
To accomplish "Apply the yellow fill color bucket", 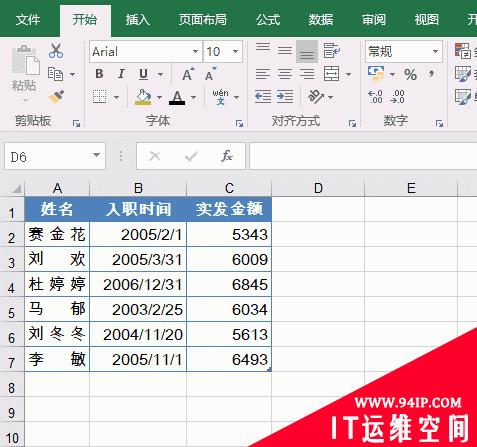I will tap(143, 97).
